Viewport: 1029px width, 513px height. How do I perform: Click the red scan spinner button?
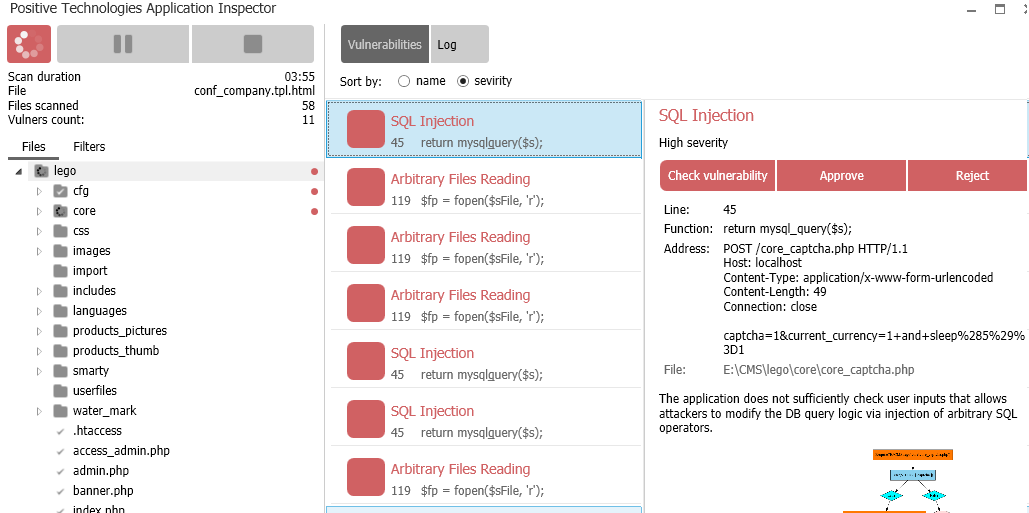pyautogui.click(x=29, y=44)
